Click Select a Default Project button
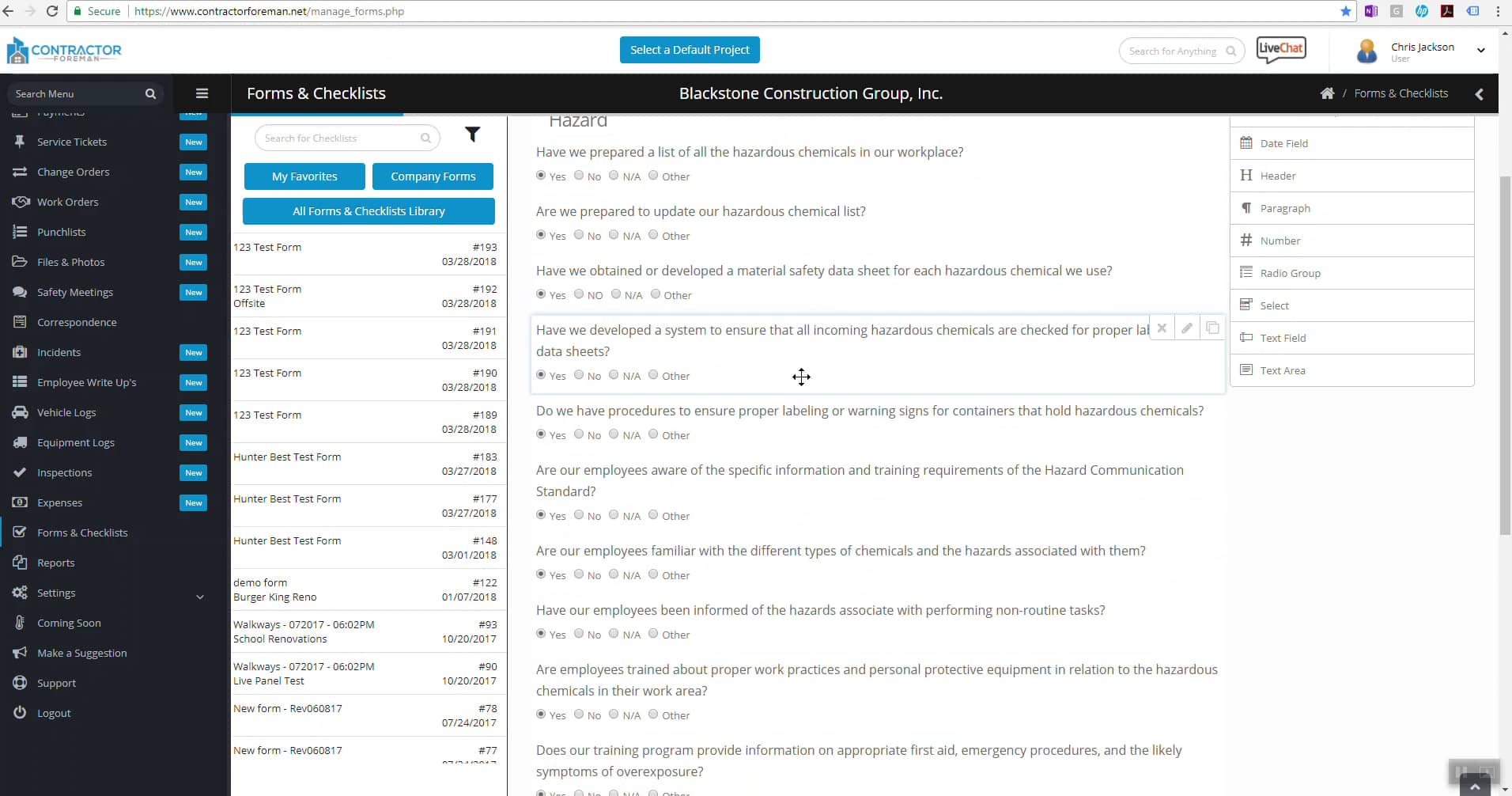Screen dimensions: 1512x796 point(690,49)
